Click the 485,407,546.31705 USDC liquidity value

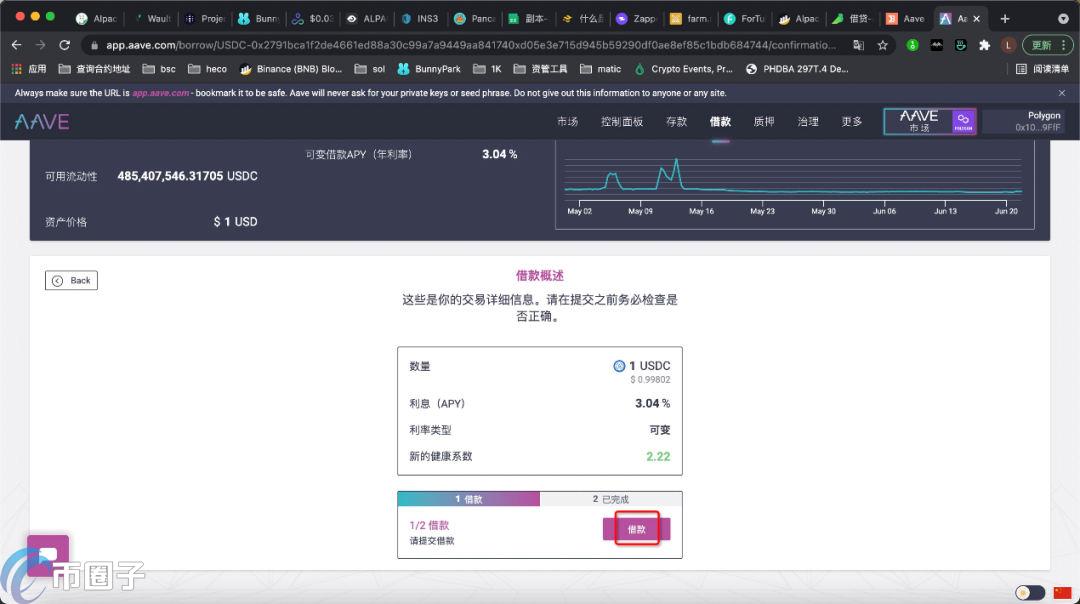187,176
